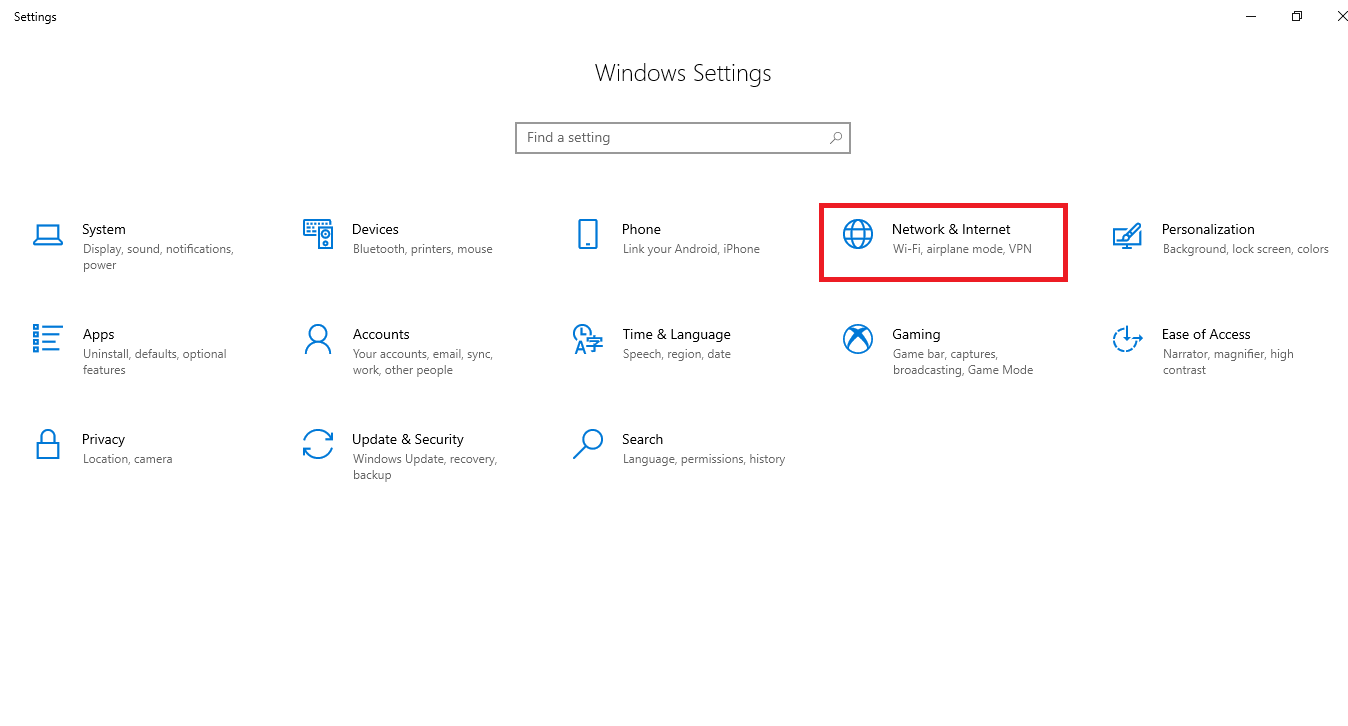
Task: Click the Accounts person icon
Action: (318, 339)
